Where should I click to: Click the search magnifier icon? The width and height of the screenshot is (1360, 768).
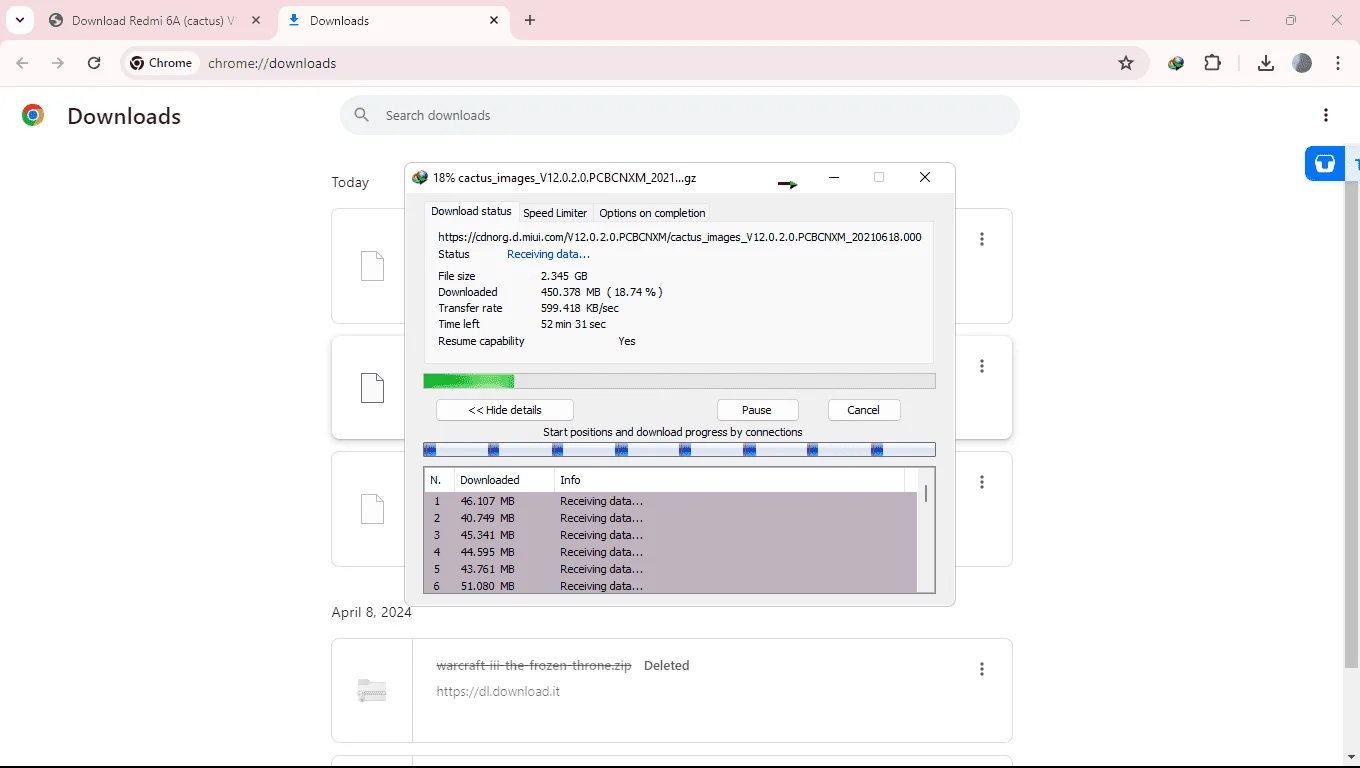click(x=362, y=115)
